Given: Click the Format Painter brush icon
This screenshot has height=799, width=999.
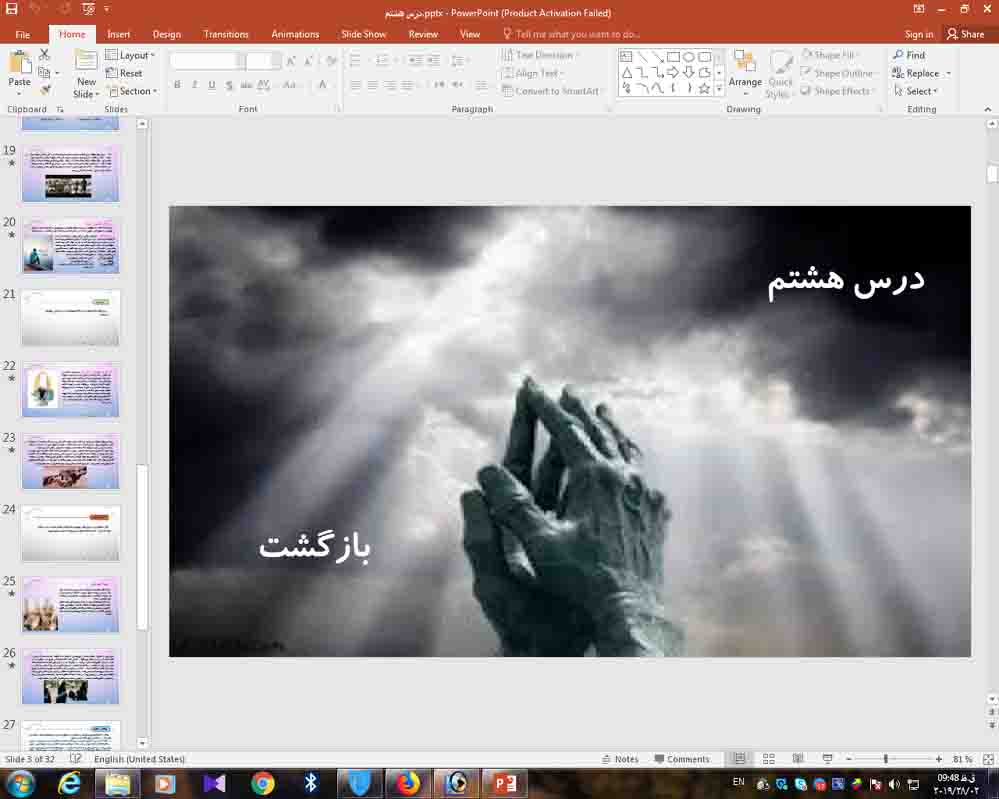Looking at the screenshot, I should [45, 90].
